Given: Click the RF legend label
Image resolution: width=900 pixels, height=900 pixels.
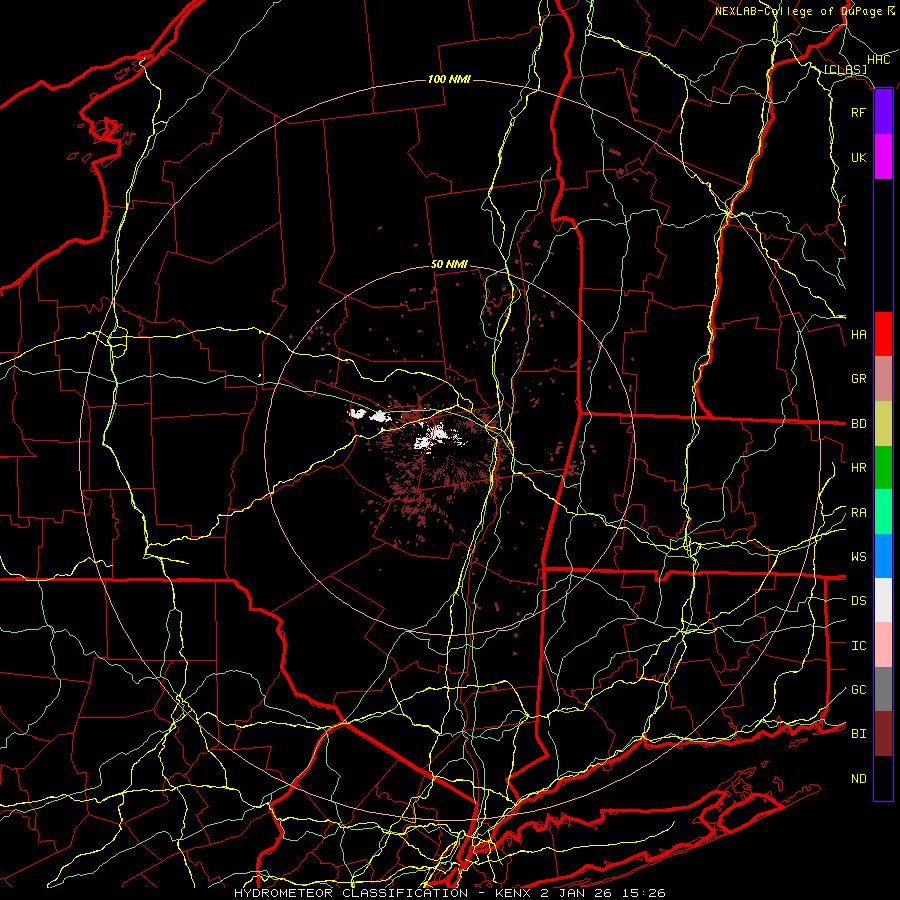Looking at the screenshot, I should tap(858, 112).
